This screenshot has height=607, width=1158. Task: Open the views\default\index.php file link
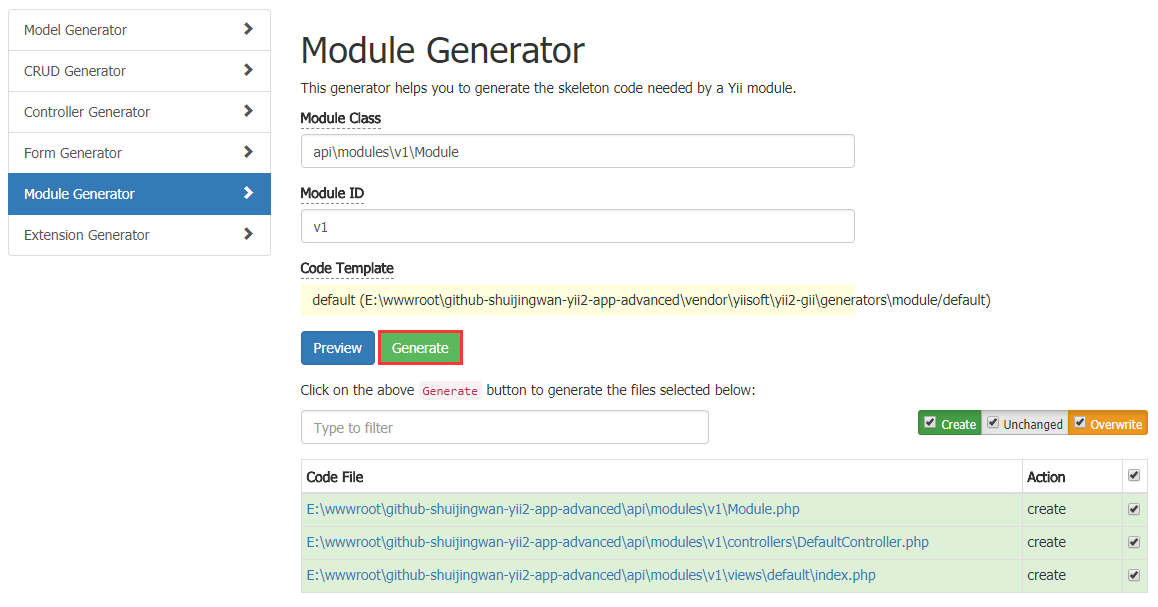click(591, 575)
